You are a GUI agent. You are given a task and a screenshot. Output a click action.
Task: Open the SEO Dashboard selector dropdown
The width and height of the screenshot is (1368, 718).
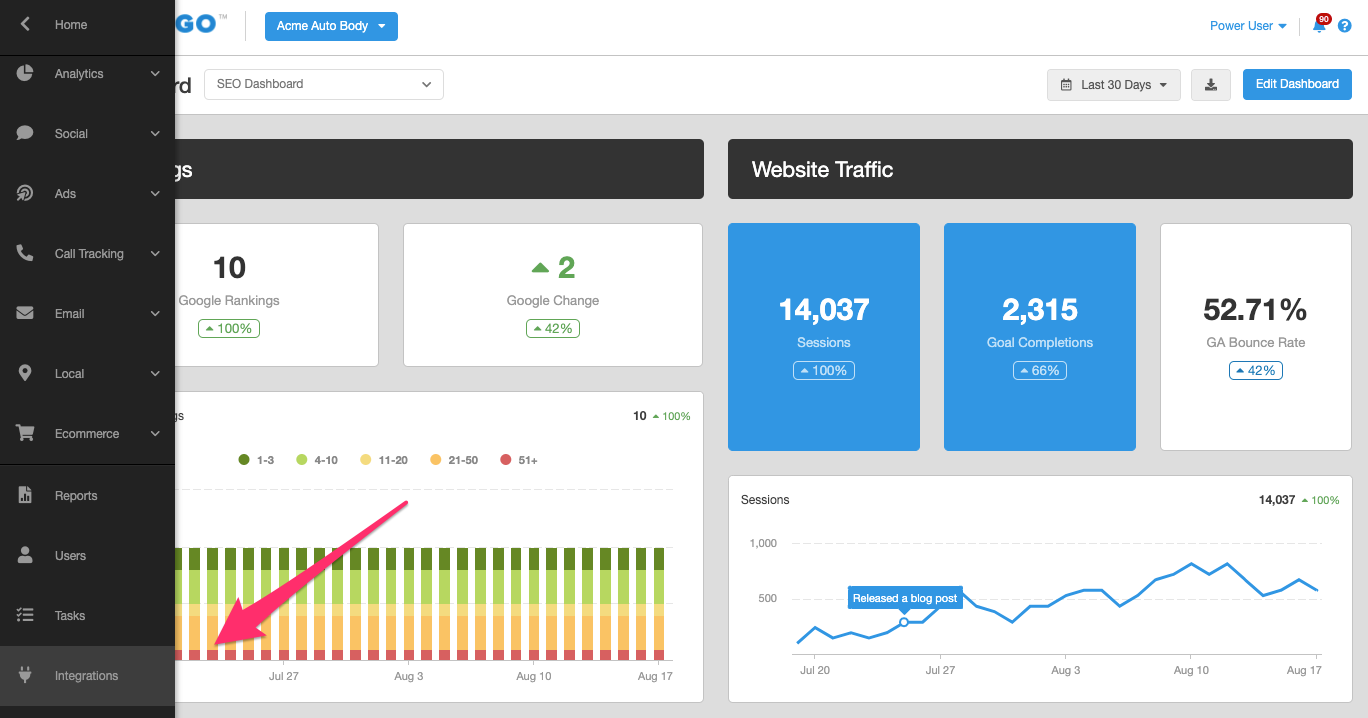pyautogui.click(x=323, y=84)
